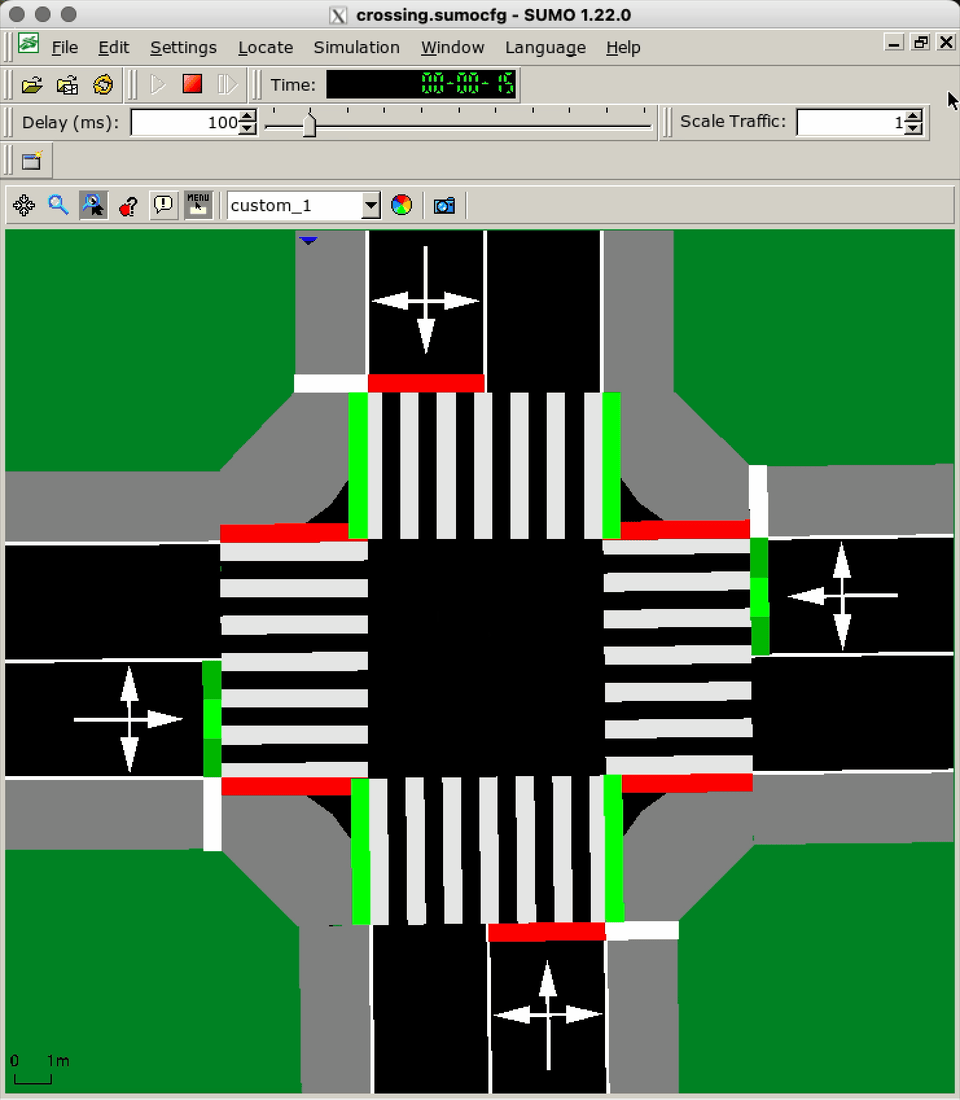Viewport: 960px width, 1100px height.
Task: Toggle the tooltip speech bubble button
Action: pyautogui.click(x=163, y=206)
